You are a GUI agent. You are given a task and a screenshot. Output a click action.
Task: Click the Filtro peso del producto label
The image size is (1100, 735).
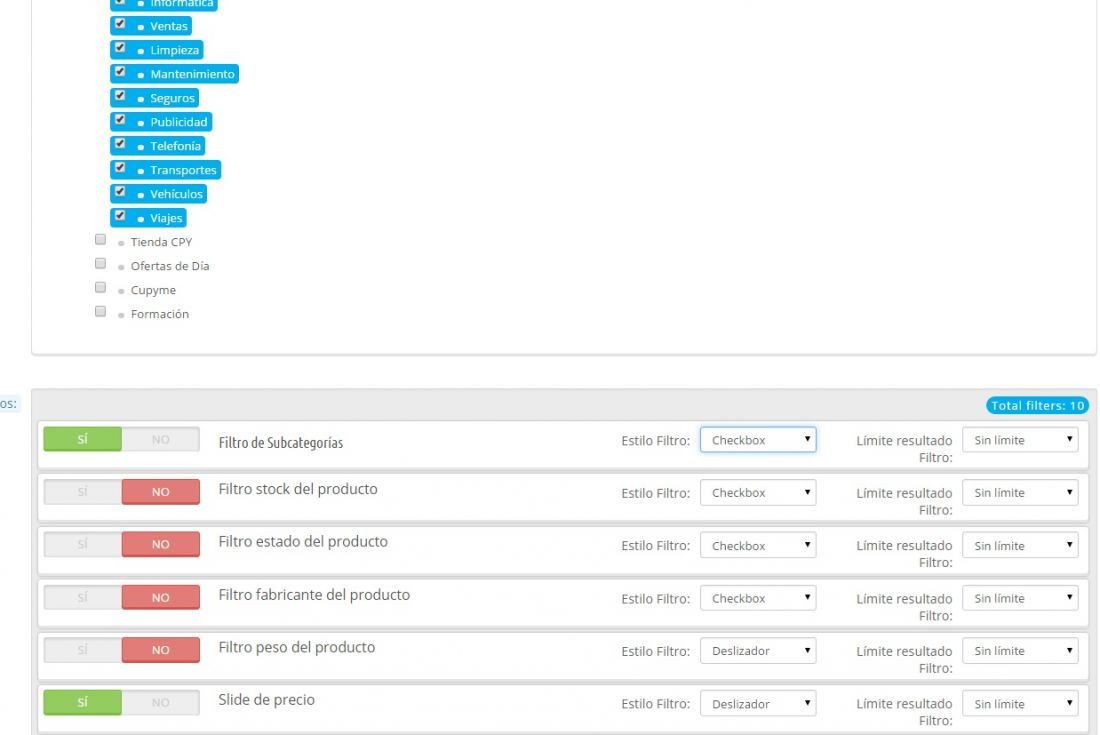click(x=297, y=647)
